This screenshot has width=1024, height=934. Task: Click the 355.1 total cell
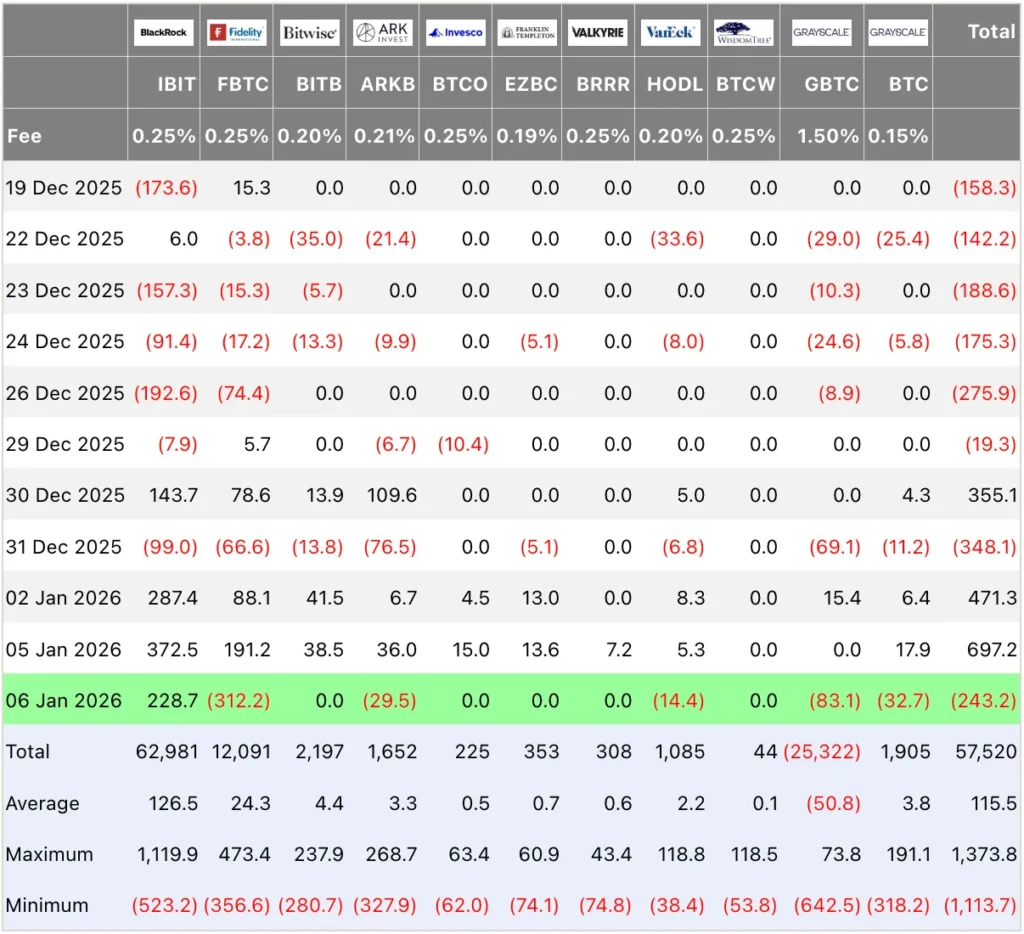(993, 495)
